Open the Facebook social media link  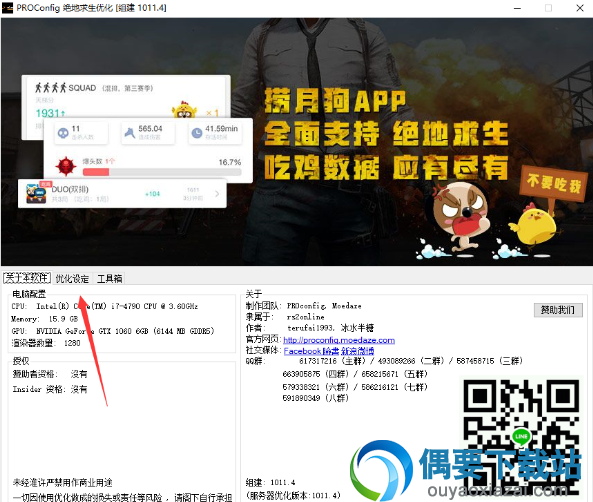coord(302,351)
